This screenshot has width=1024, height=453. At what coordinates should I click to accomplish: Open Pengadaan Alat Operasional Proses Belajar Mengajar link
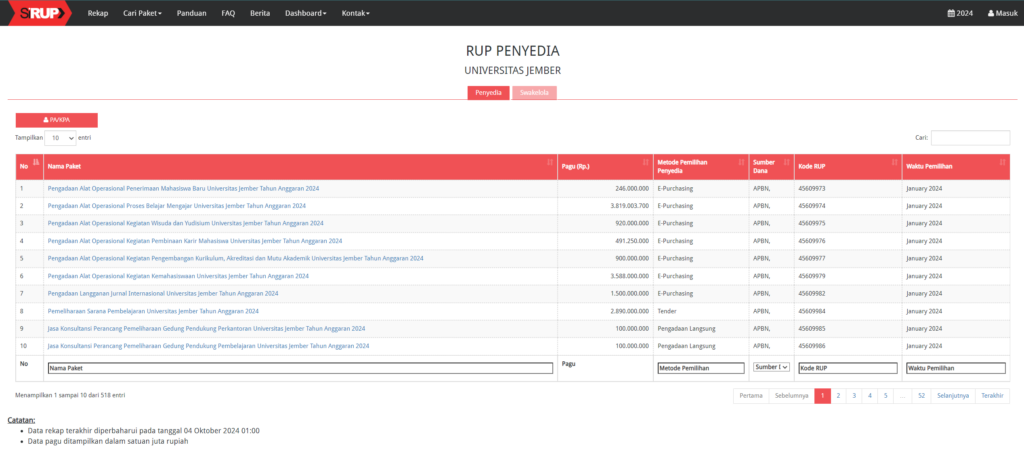(176, 206)
